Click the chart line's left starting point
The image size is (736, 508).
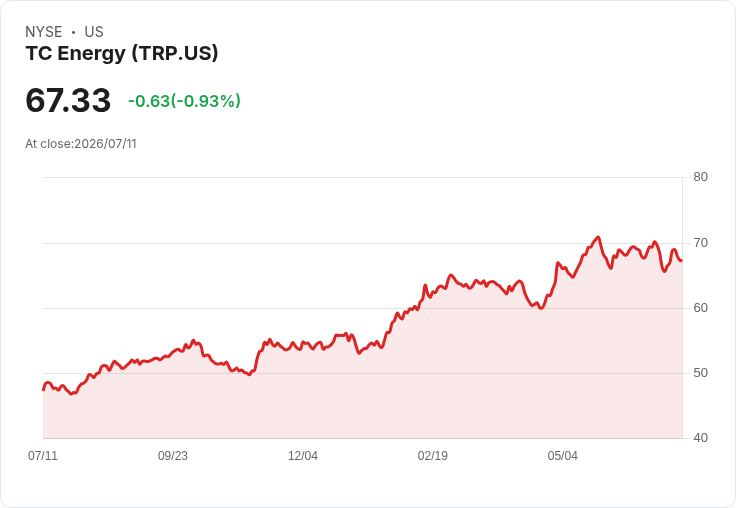[43, 390]
